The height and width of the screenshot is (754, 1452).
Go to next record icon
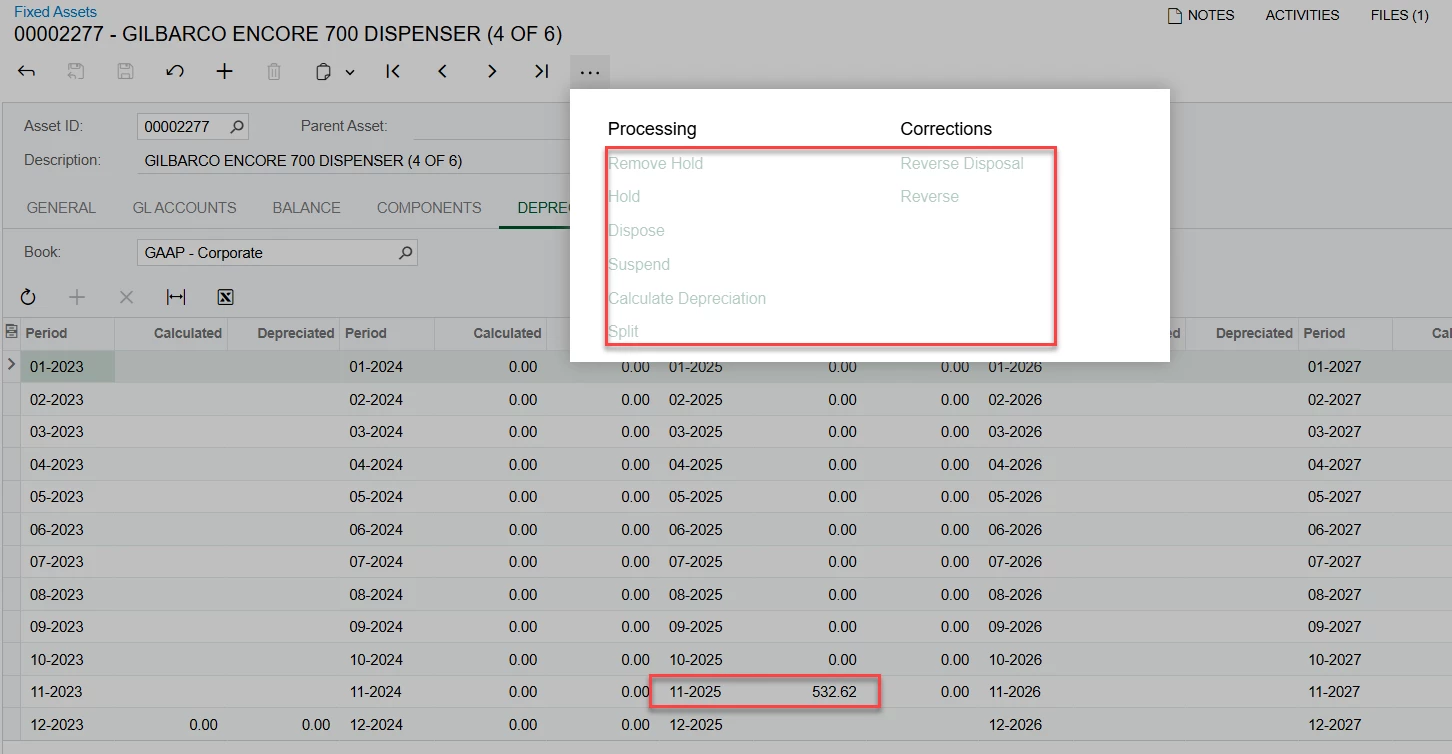pos(492,72)
